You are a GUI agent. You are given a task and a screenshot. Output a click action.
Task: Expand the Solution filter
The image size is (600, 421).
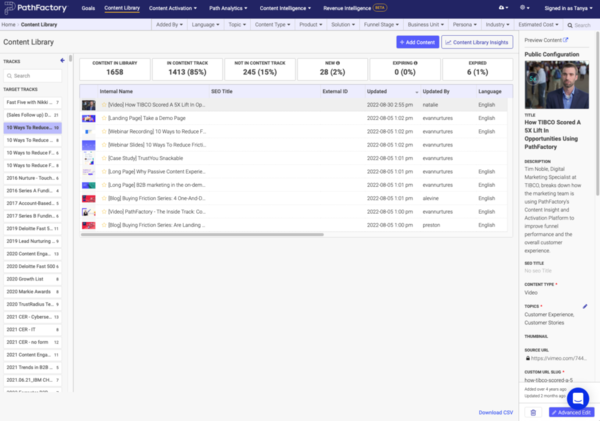(x=343, y=24)
